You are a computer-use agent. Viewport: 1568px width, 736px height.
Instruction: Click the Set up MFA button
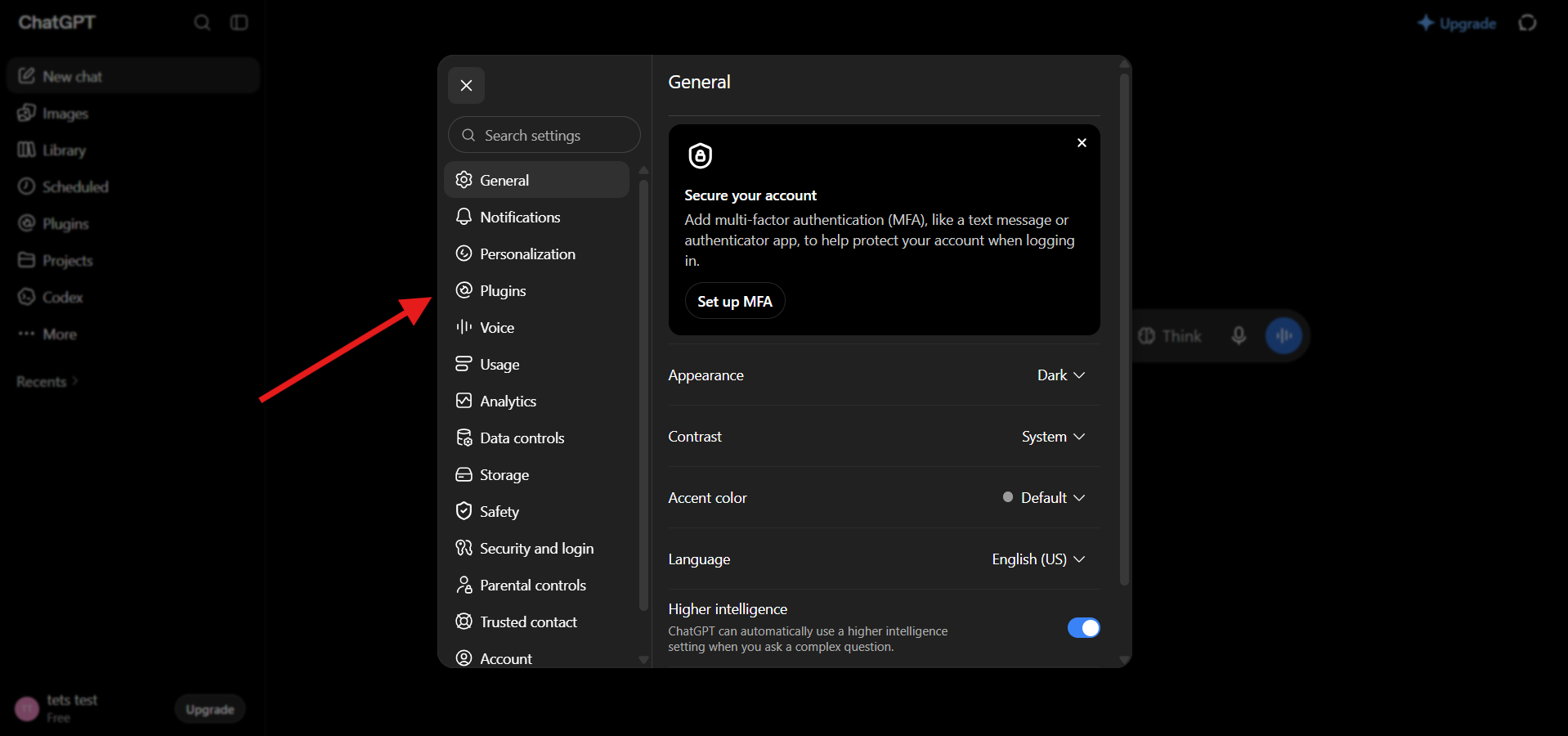[x=734, y=301]
